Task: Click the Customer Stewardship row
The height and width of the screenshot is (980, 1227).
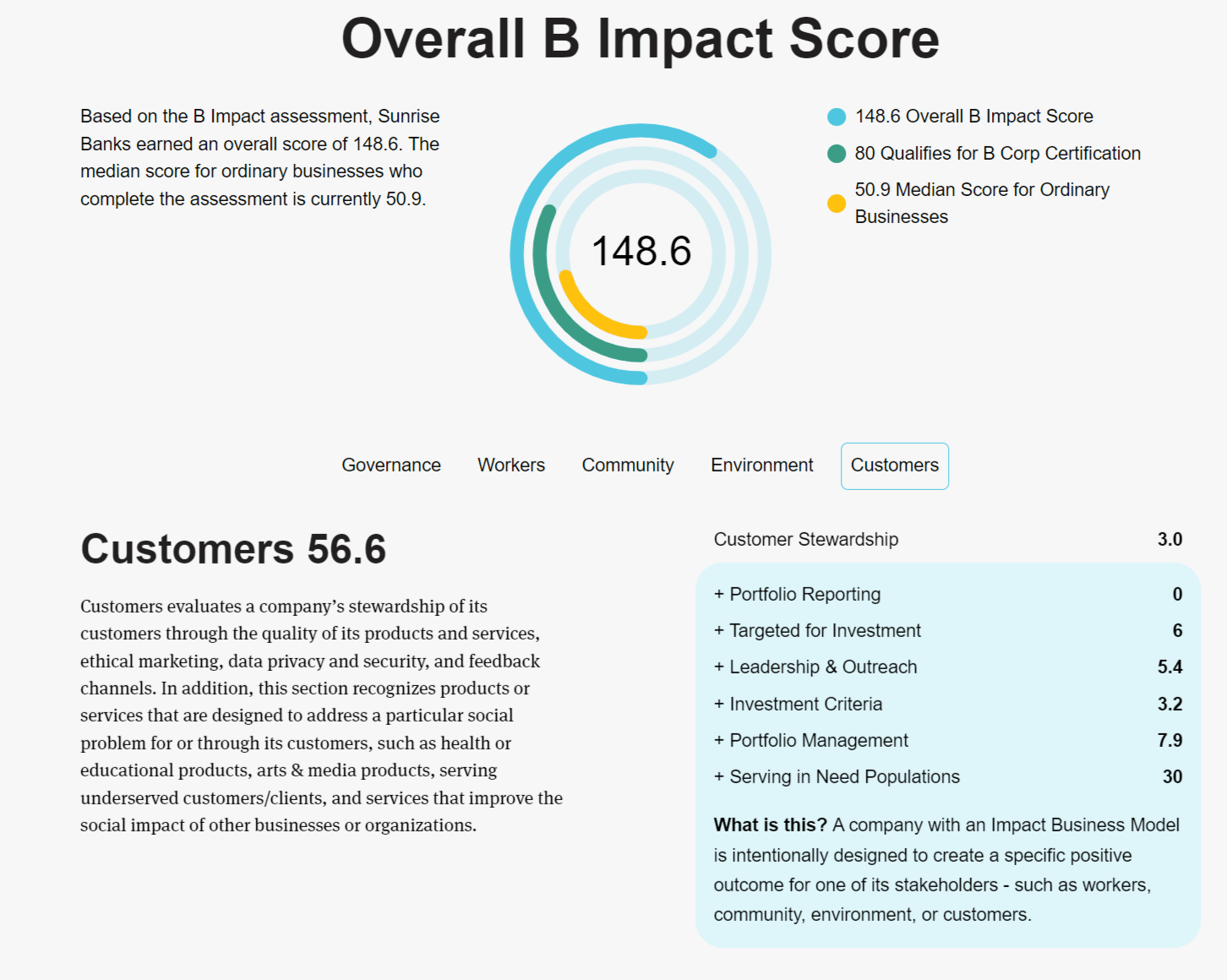Action: [806, 540]
